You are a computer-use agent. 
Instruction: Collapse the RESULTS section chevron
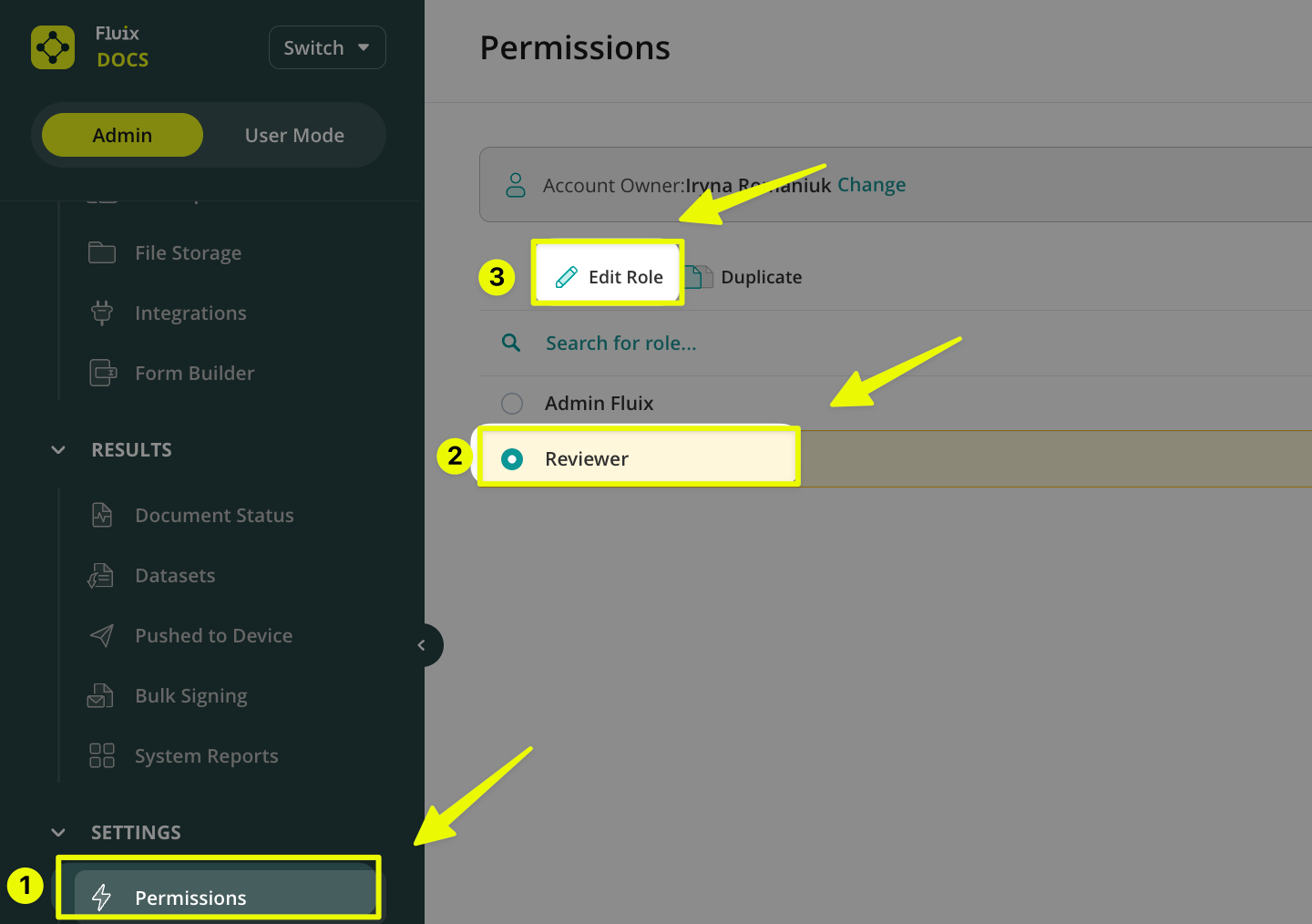pos(58,450)
